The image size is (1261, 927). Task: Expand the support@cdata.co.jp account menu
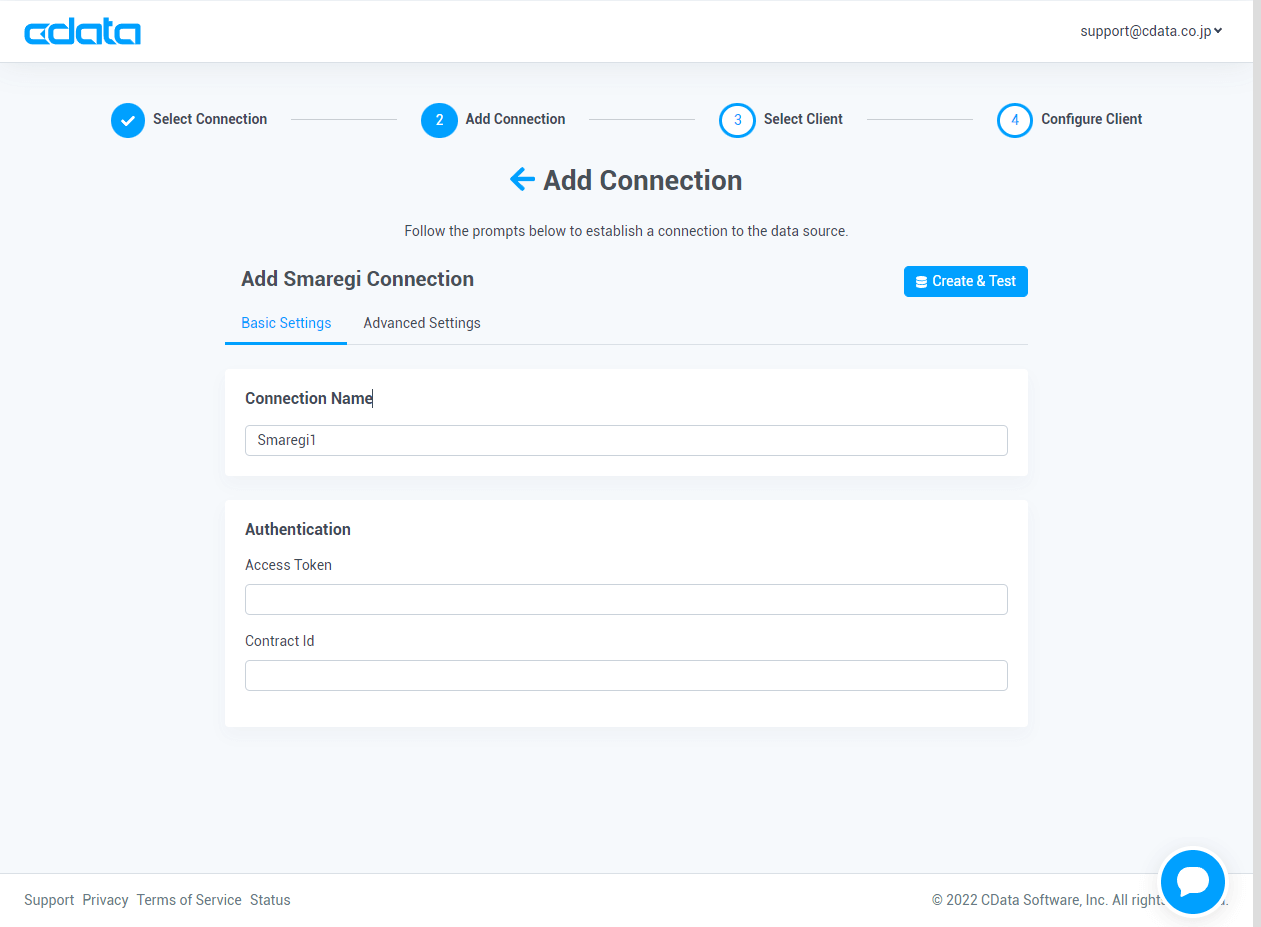click(1151, 31)
